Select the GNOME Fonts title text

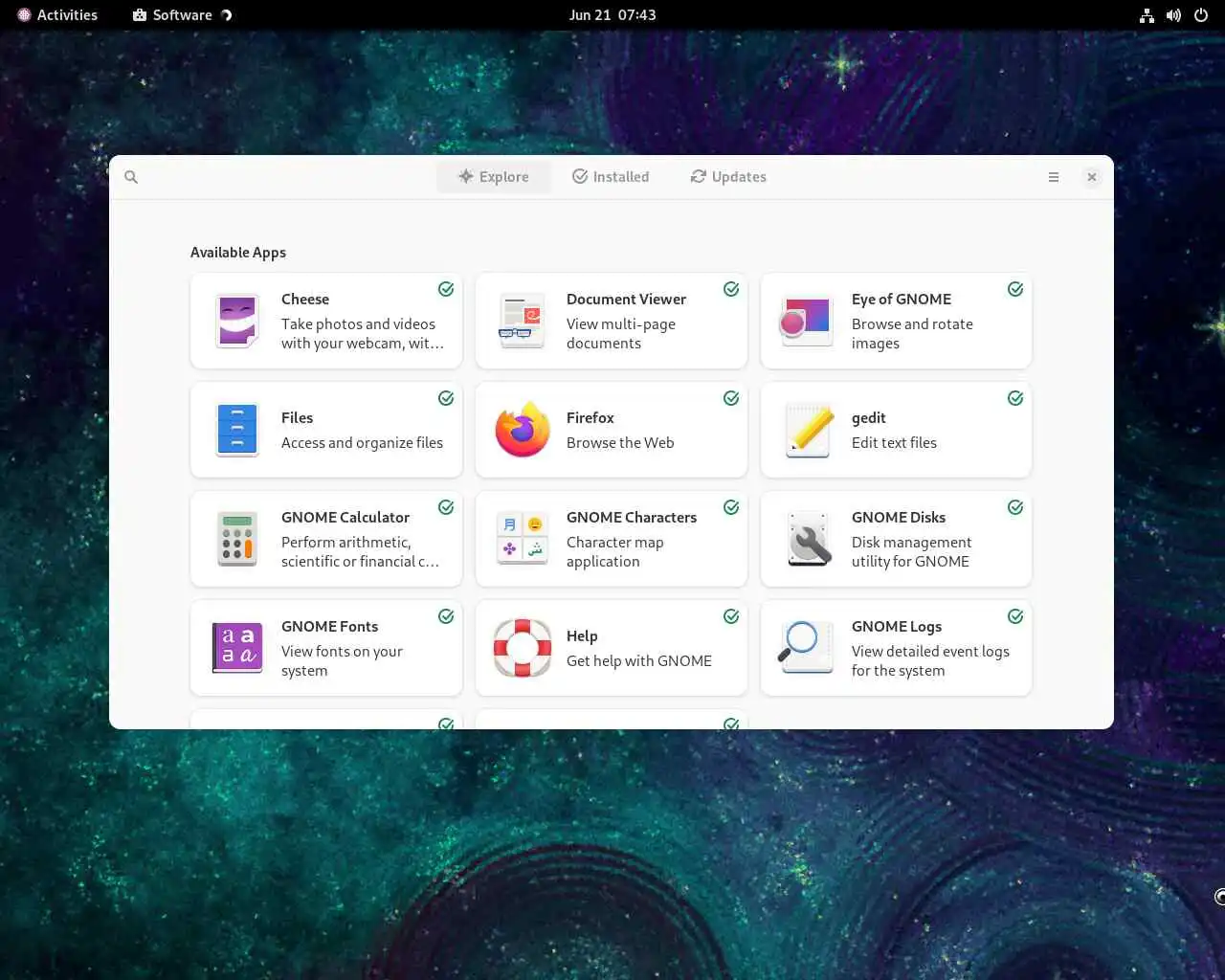coord(329,627)
